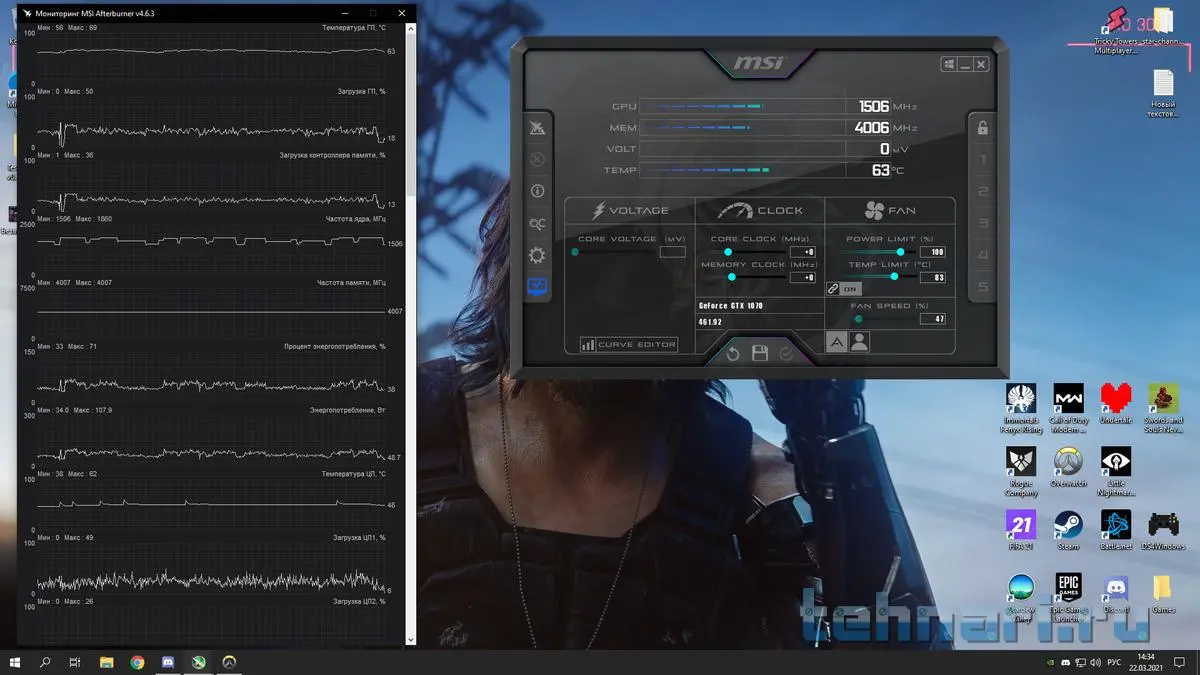The height and width of the screenshot is (675, 1200).
Task: Select profile slot 5
Action: pos(982,288)
